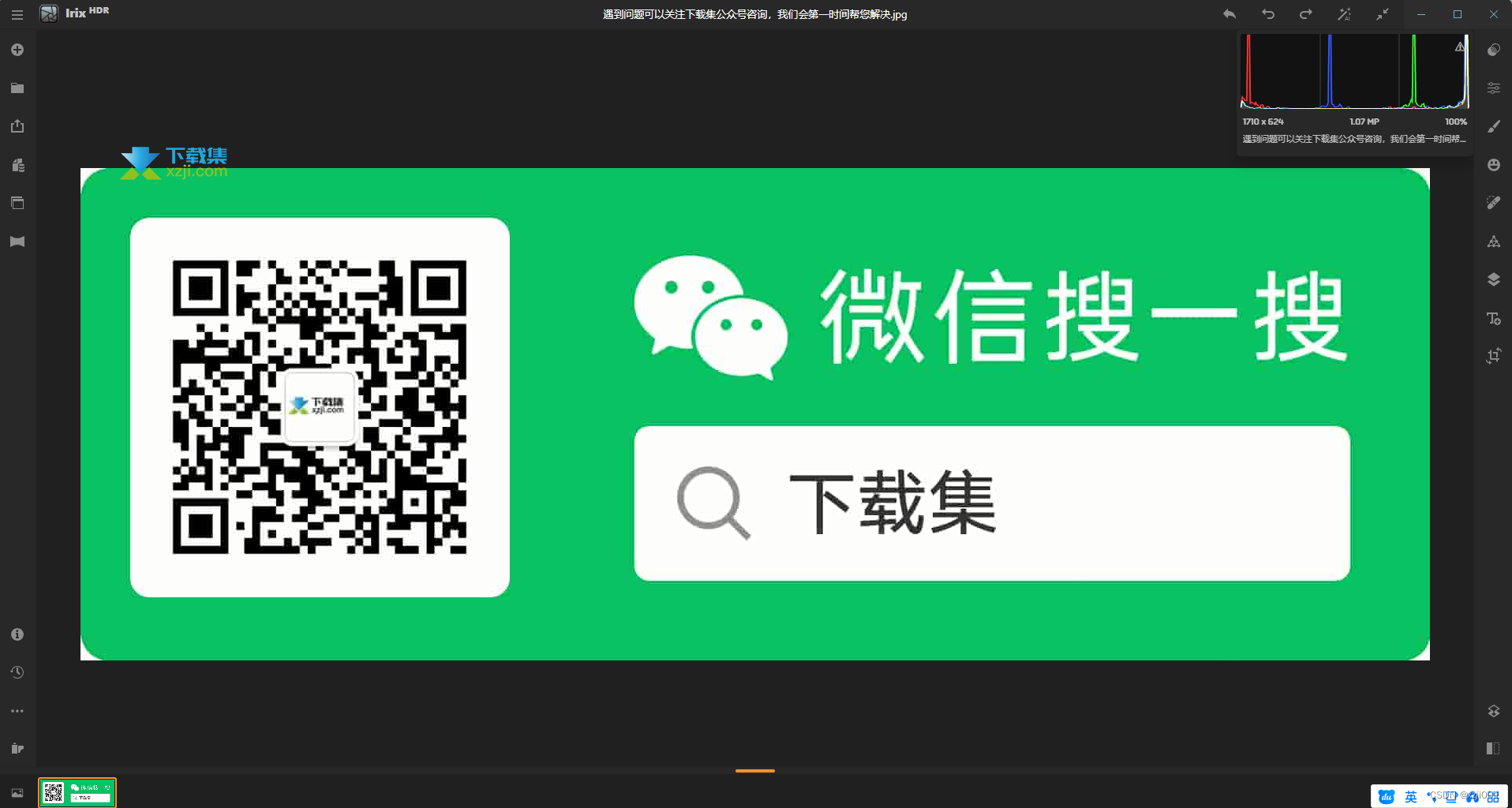Click the export share icon
1512x808 pixels.
(17, 126)
